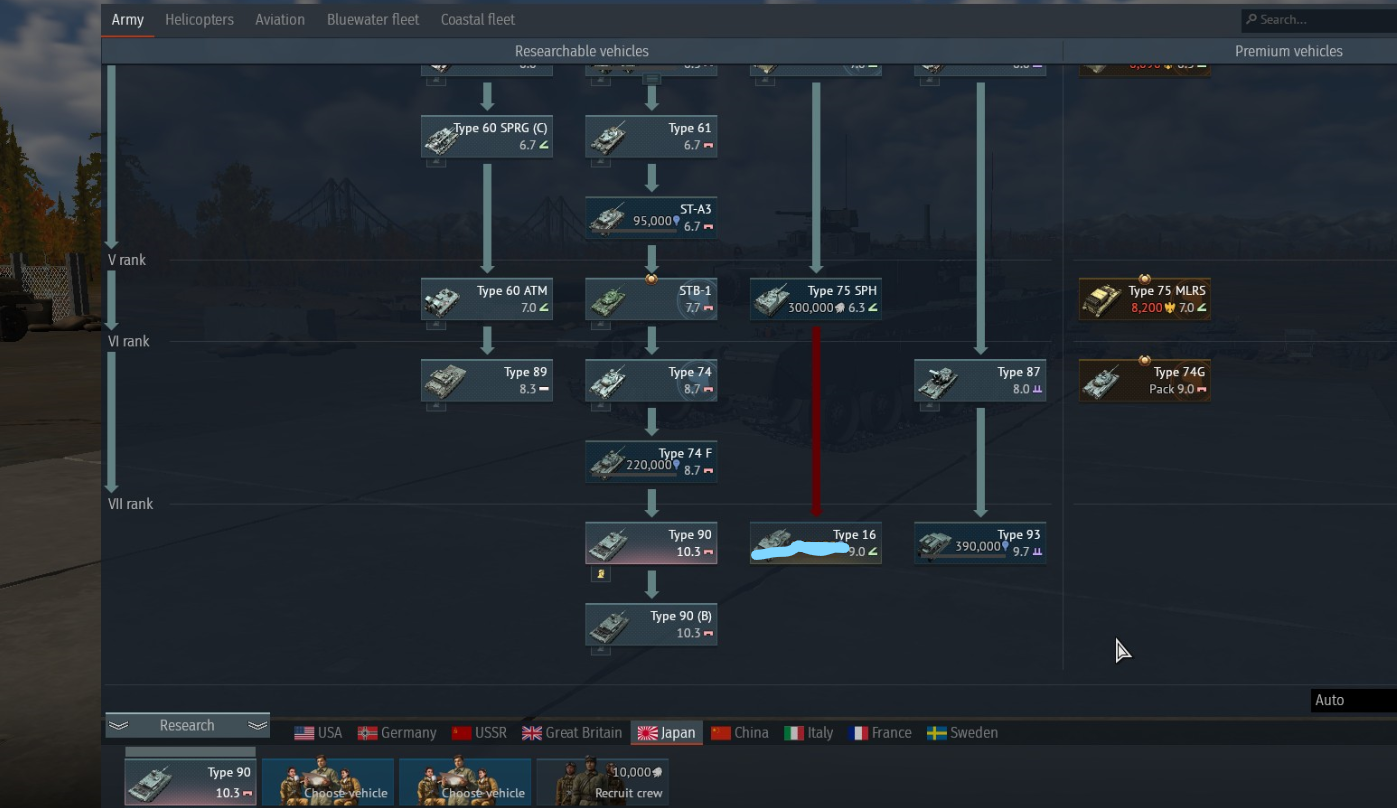Select the USA nation tab
The height and width of the screenshot is (808, 1397).
[x=318, y=733]
